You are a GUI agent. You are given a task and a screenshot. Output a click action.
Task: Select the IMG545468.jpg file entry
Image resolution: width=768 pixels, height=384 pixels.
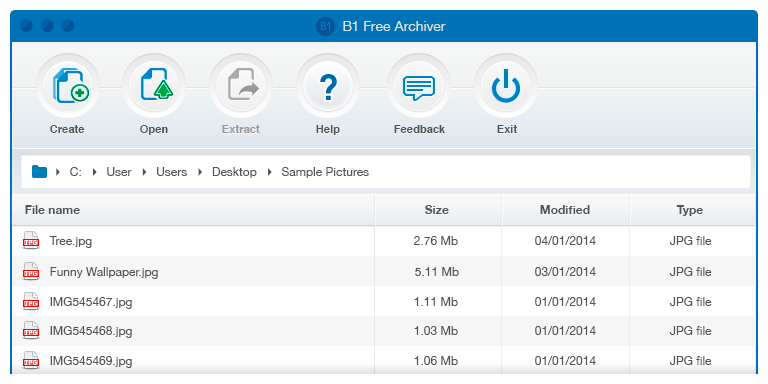(x=384, y=331)
